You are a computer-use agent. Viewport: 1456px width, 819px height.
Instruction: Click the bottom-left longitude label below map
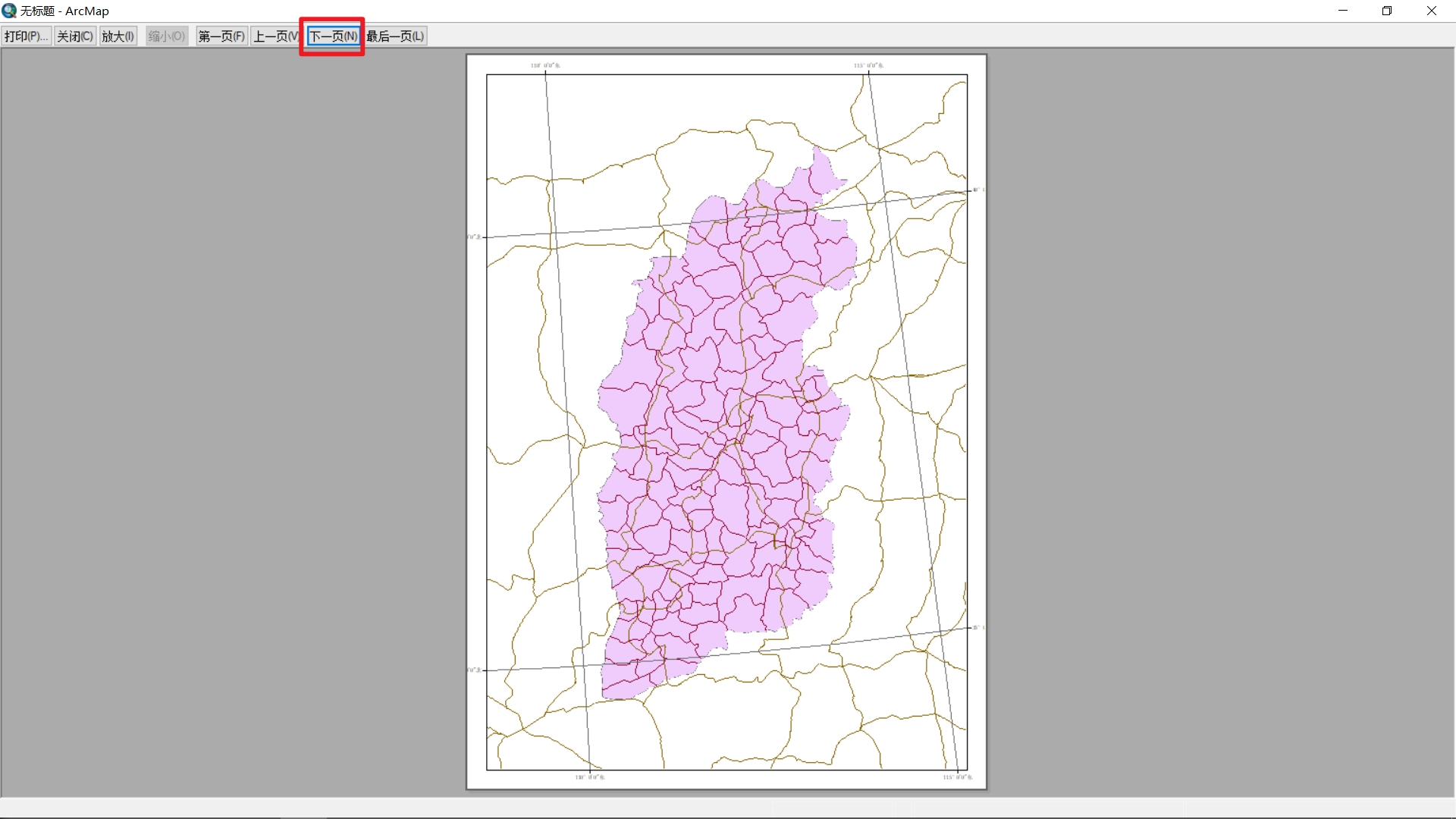[589, 777]
